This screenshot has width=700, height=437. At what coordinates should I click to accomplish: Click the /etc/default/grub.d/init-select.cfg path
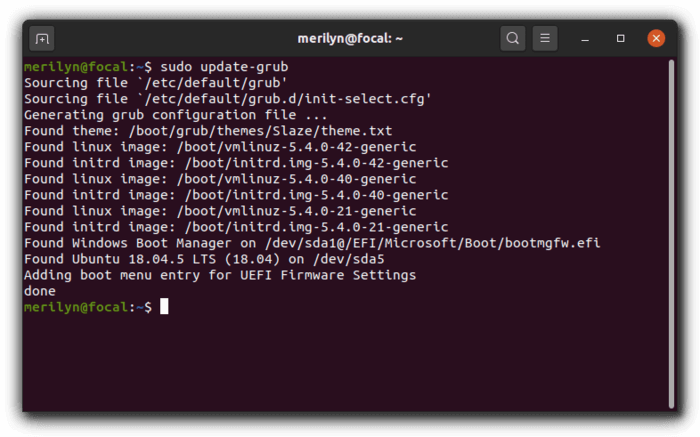284,99
